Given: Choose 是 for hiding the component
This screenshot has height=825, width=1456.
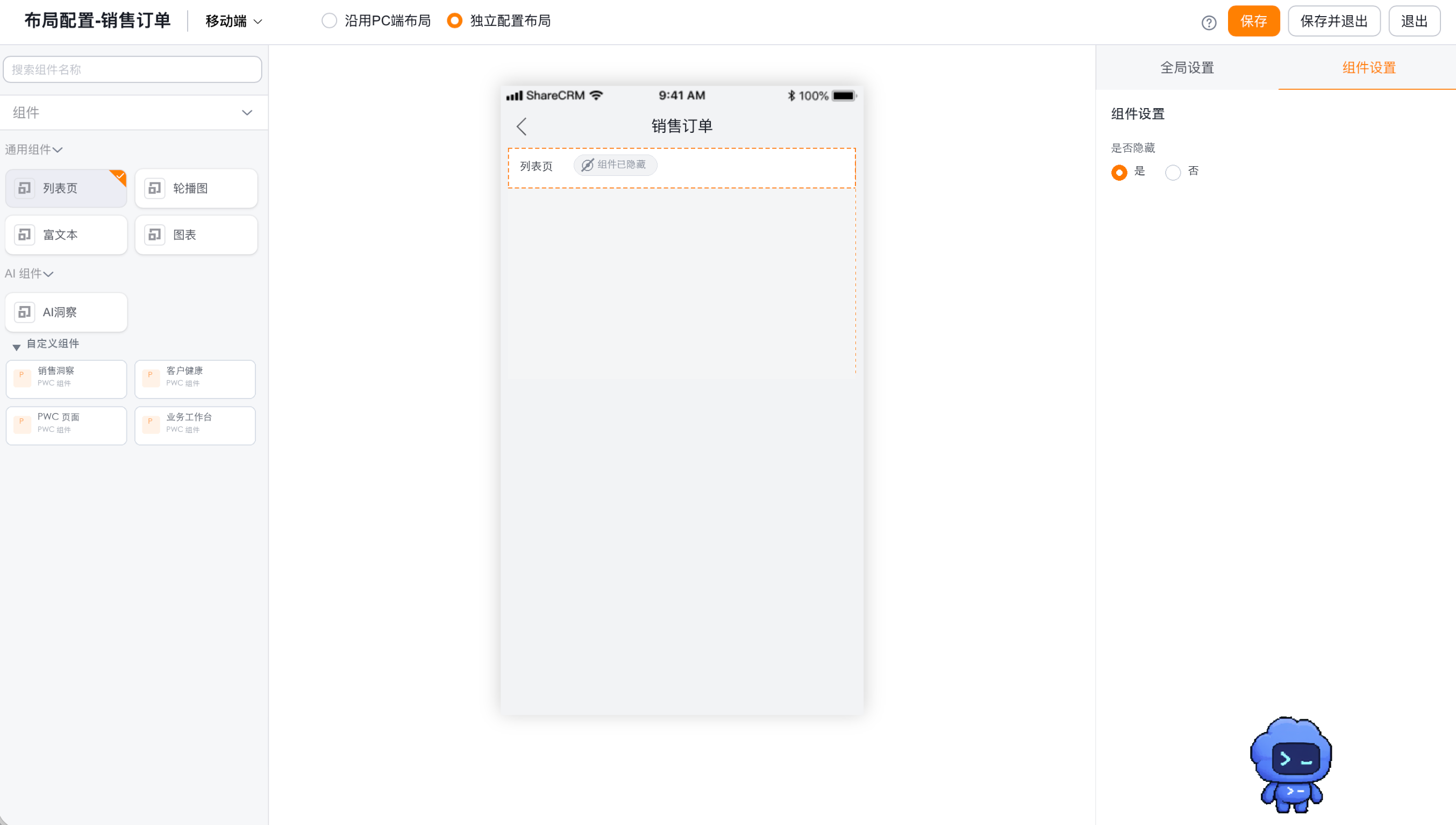Looking at the screenshot, I should coord(1127,172).
